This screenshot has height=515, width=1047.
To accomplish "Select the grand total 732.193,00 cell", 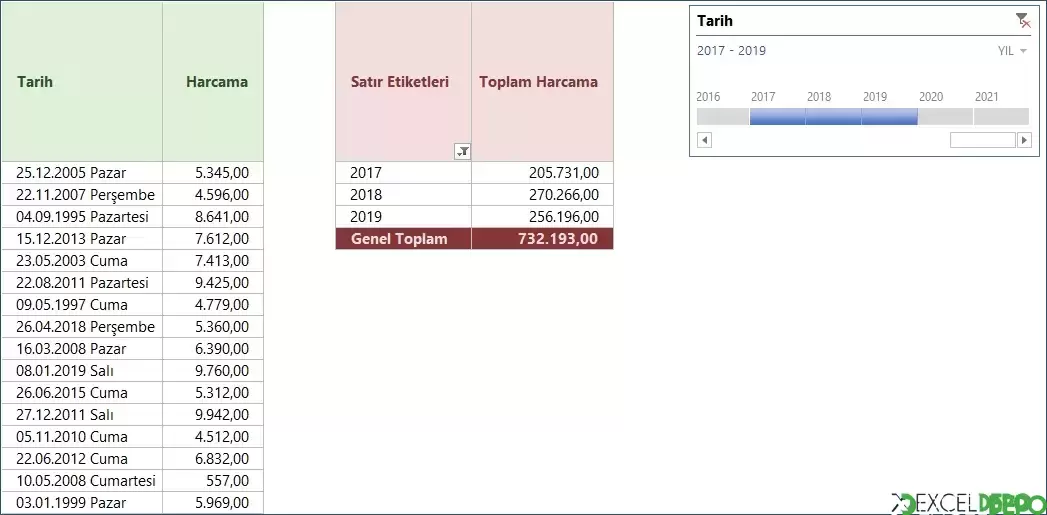I will (x=542, y=239).
